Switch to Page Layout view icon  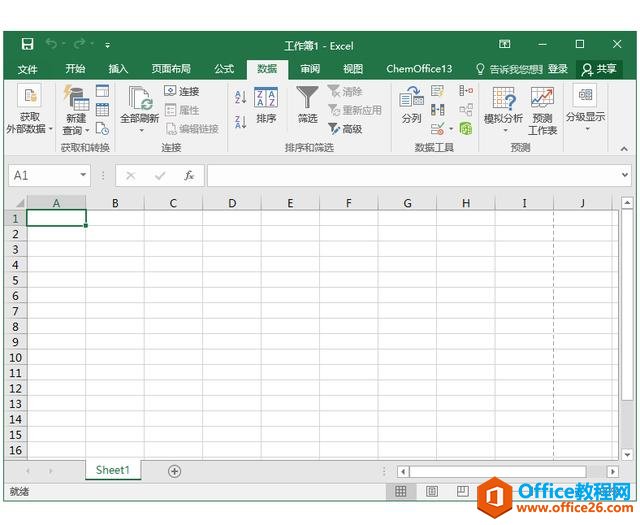coord(432,491)
